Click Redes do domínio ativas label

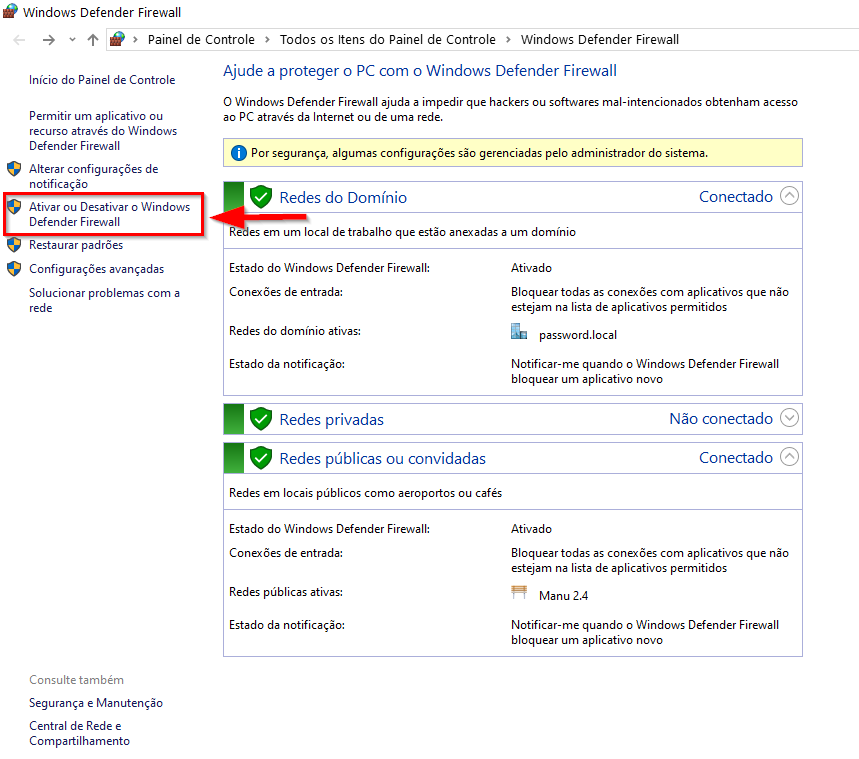tap(295, 331)
